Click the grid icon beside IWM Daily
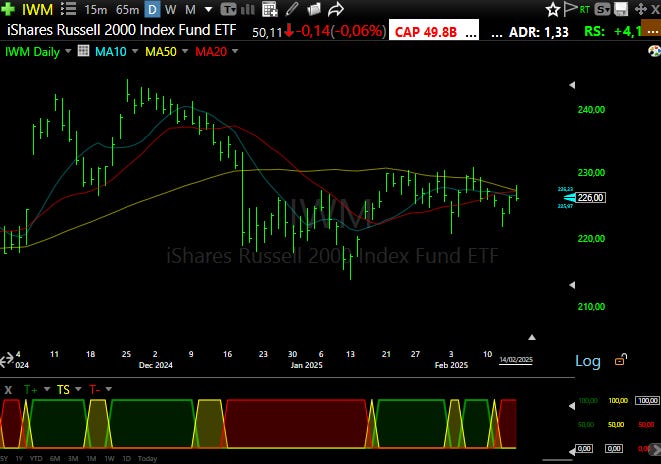This screenshot has width=661, height=464. (x=83, y=51)
